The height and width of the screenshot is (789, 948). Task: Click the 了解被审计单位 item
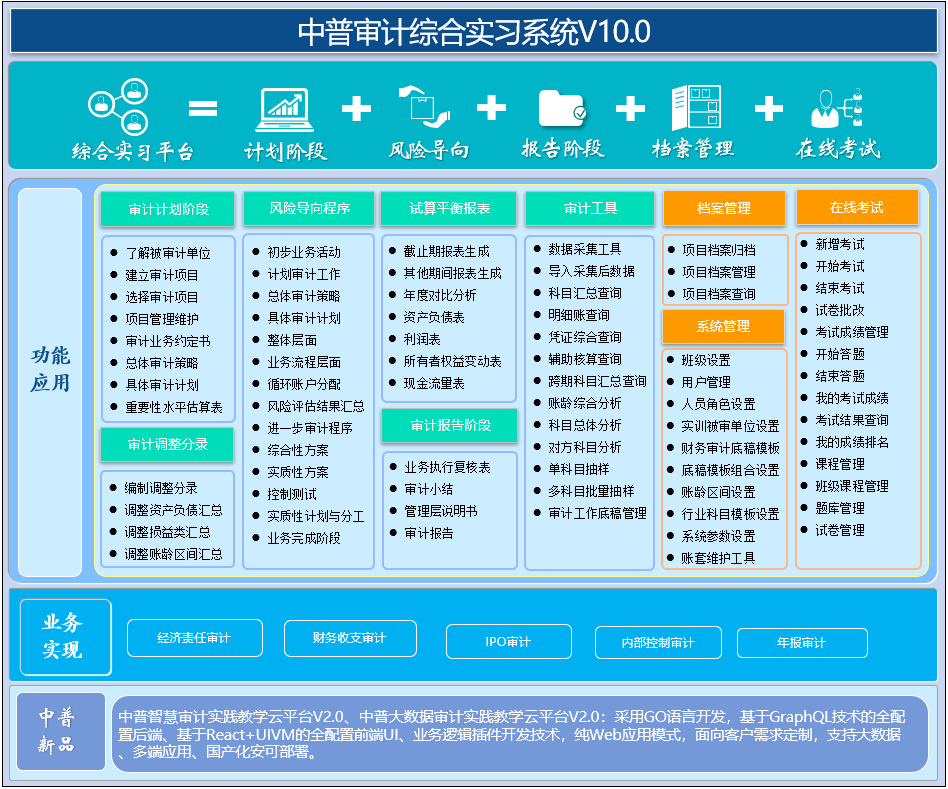(167, 253)
